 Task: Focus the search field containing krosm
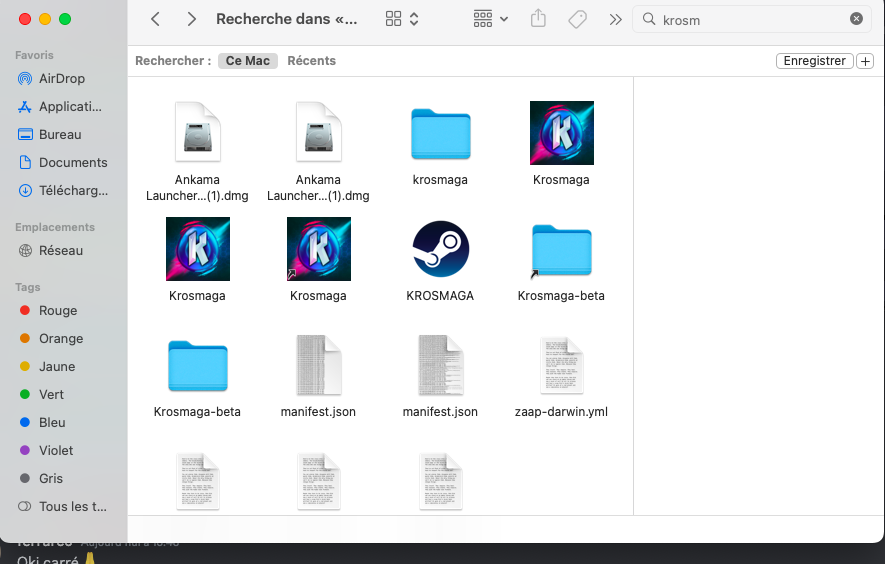click(752, 20)
